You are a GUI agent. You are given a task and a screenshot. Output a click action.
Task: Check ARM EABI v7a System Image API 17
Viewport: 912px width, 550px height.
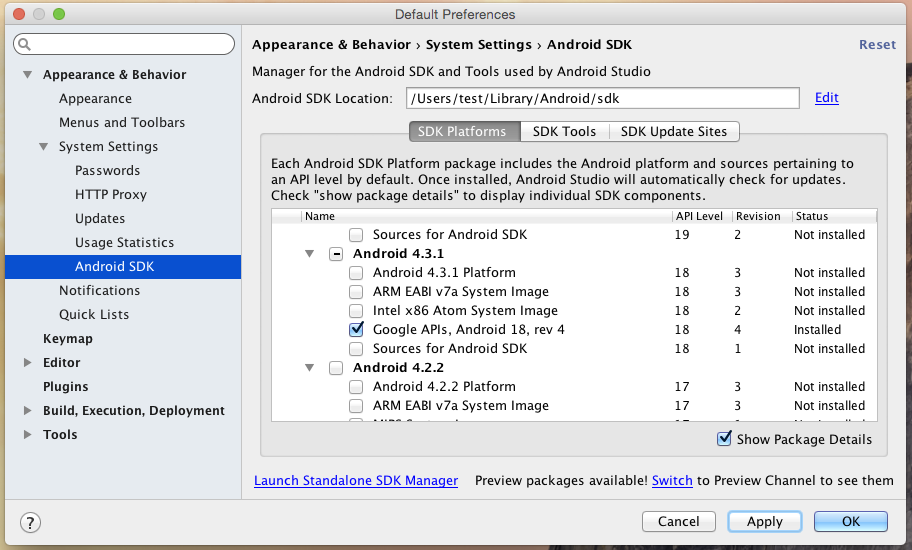pos(356,406)
